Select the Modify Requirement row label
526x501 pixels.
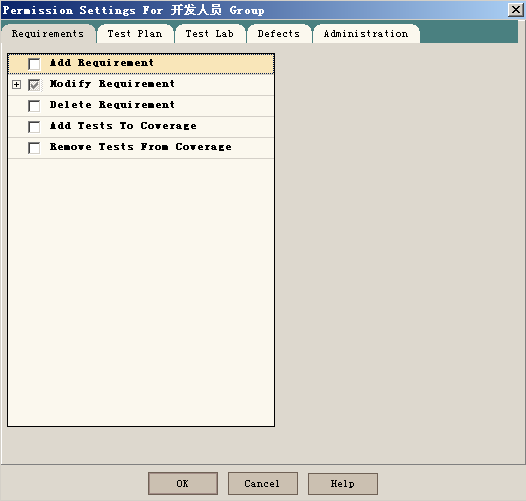pos(112,84)
